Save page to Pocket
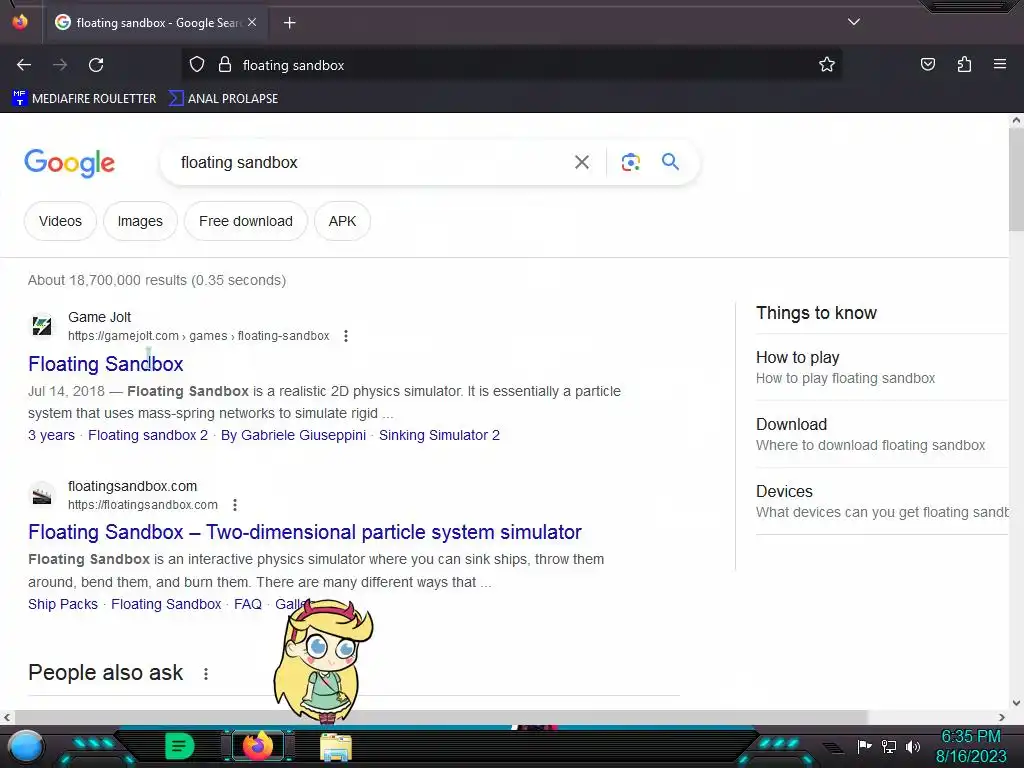The image size is (1024, 768). point(928,64)
